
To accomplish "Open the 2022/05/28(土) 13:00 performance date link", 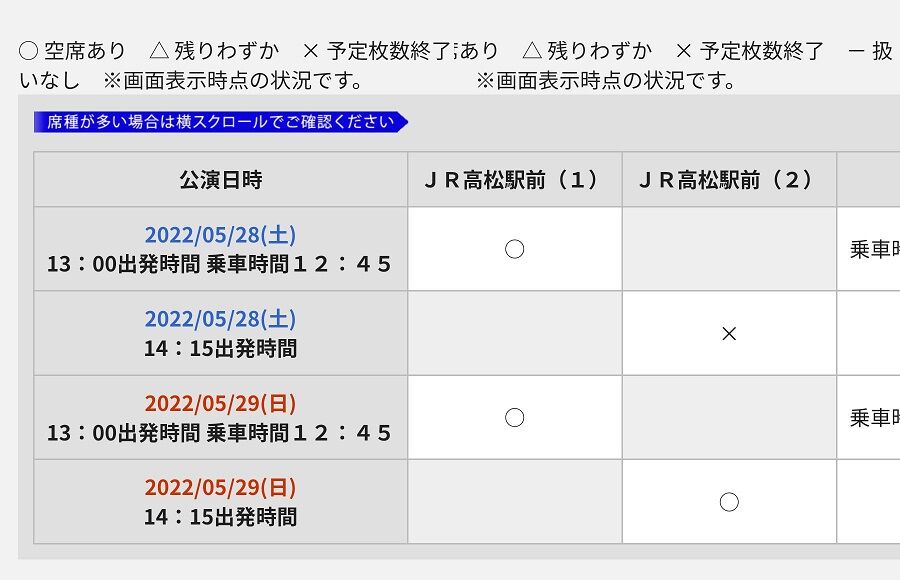I will point(224,235).
